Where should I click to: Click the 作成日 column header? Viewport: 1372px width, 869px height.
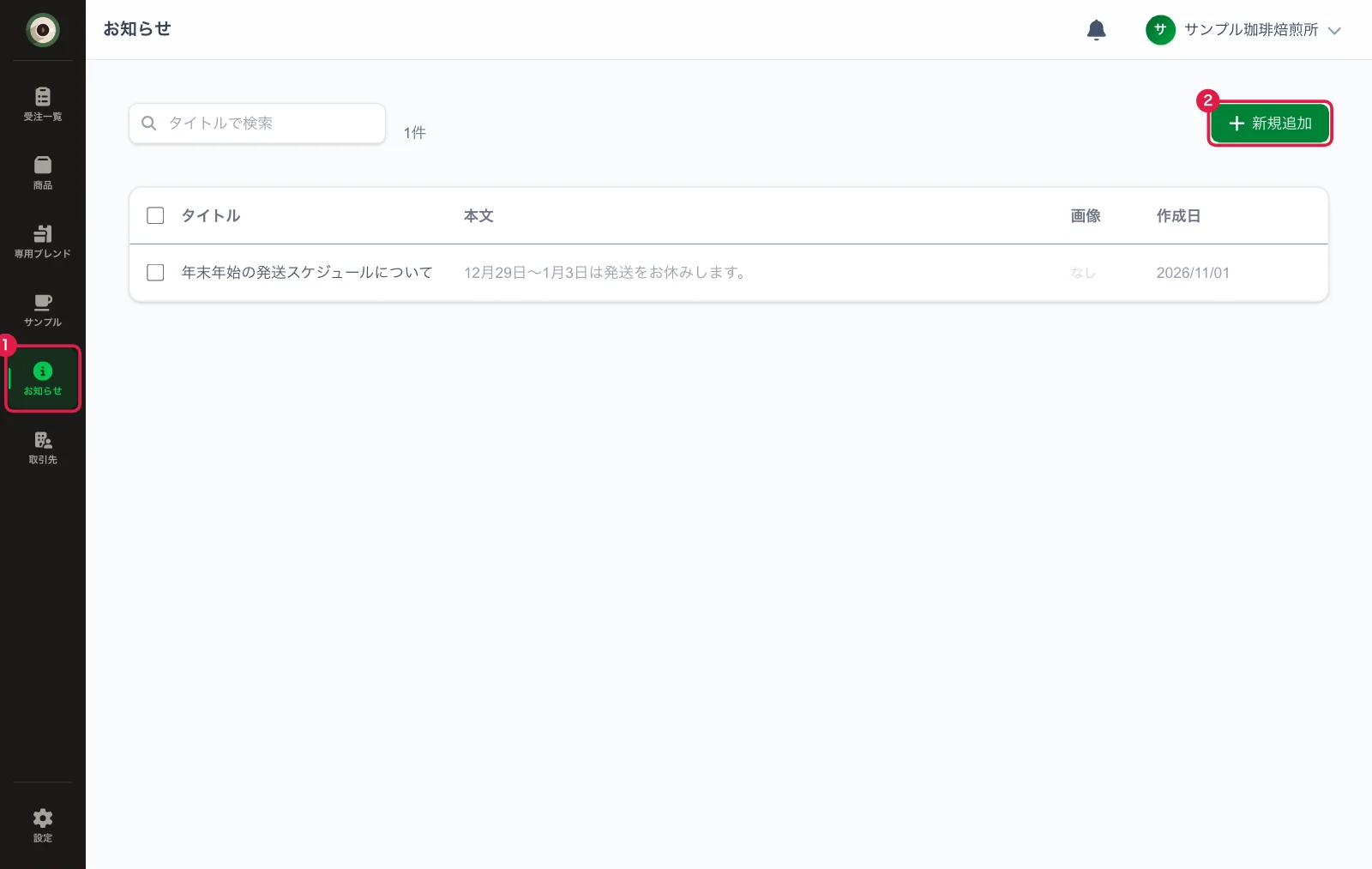point(1178,215)
